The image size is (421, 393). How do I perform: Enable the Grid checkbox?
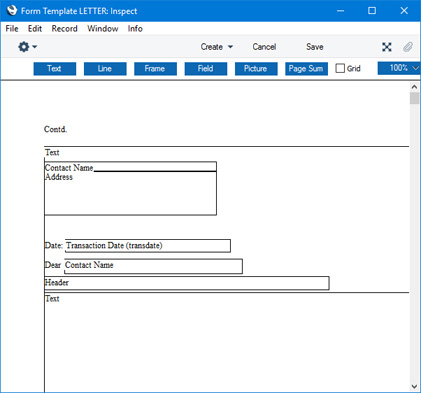coord(340,68)
